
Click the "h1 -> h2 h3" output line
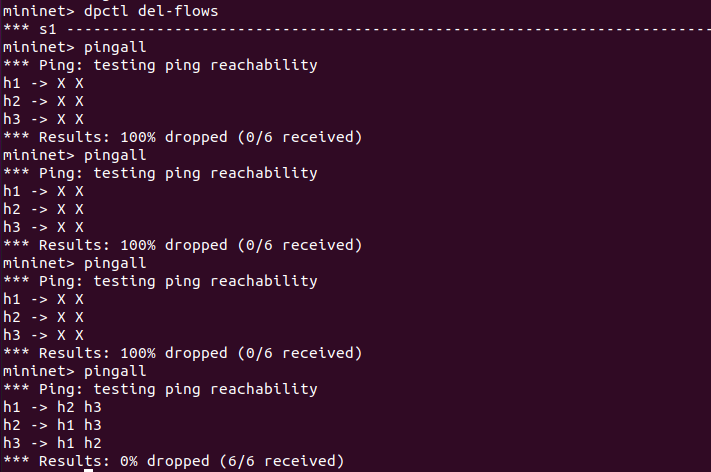pyautogui.click(x=52, y=407)
